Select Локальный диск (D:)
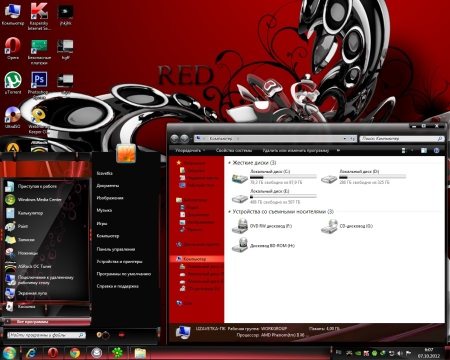The width and height of the screenshot is (450, 360). [x=363, y=177]
